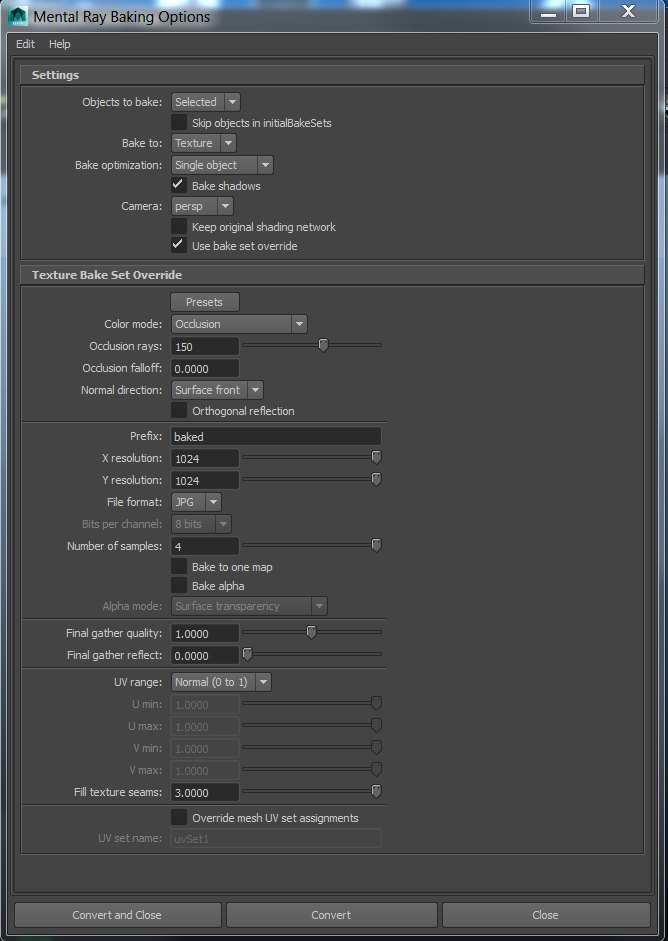Screen dimensions: 668x941
Task: Click the Y resolution slider handle
Action: tap(376, 480)
